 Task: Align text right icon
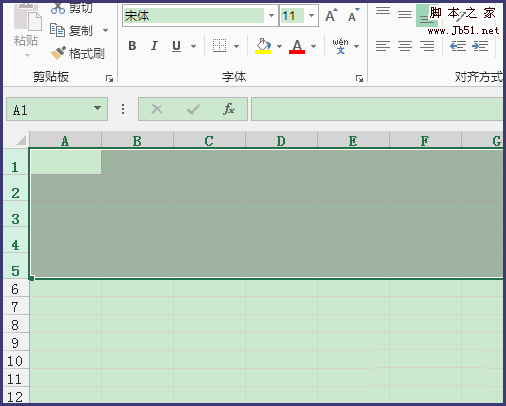[x=427, y=46]
